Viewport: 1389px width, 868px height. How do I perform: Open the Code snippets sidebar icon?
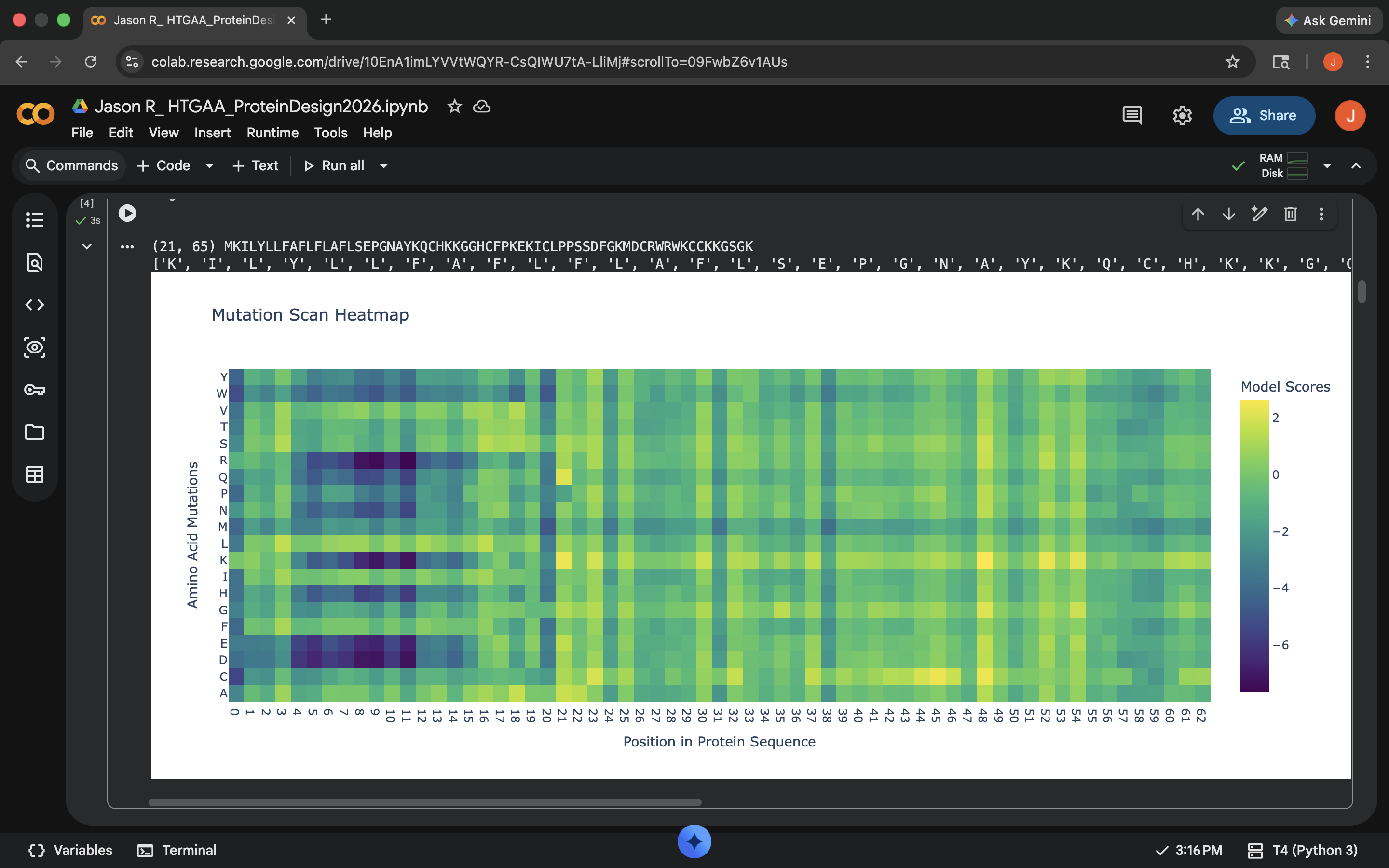point(34,305)
